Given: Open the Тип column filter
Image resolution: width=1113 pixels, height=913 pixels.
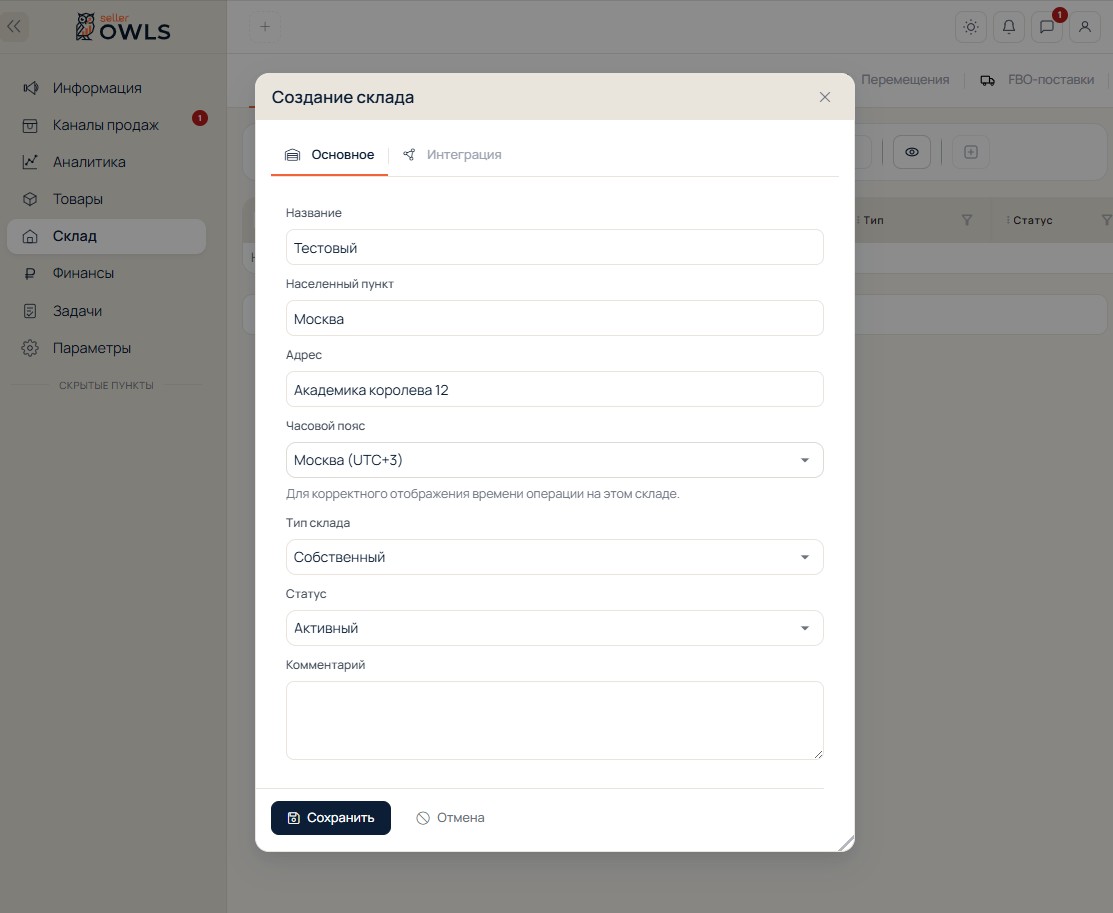Looking at the screenshot, I should tap(967, 220).
